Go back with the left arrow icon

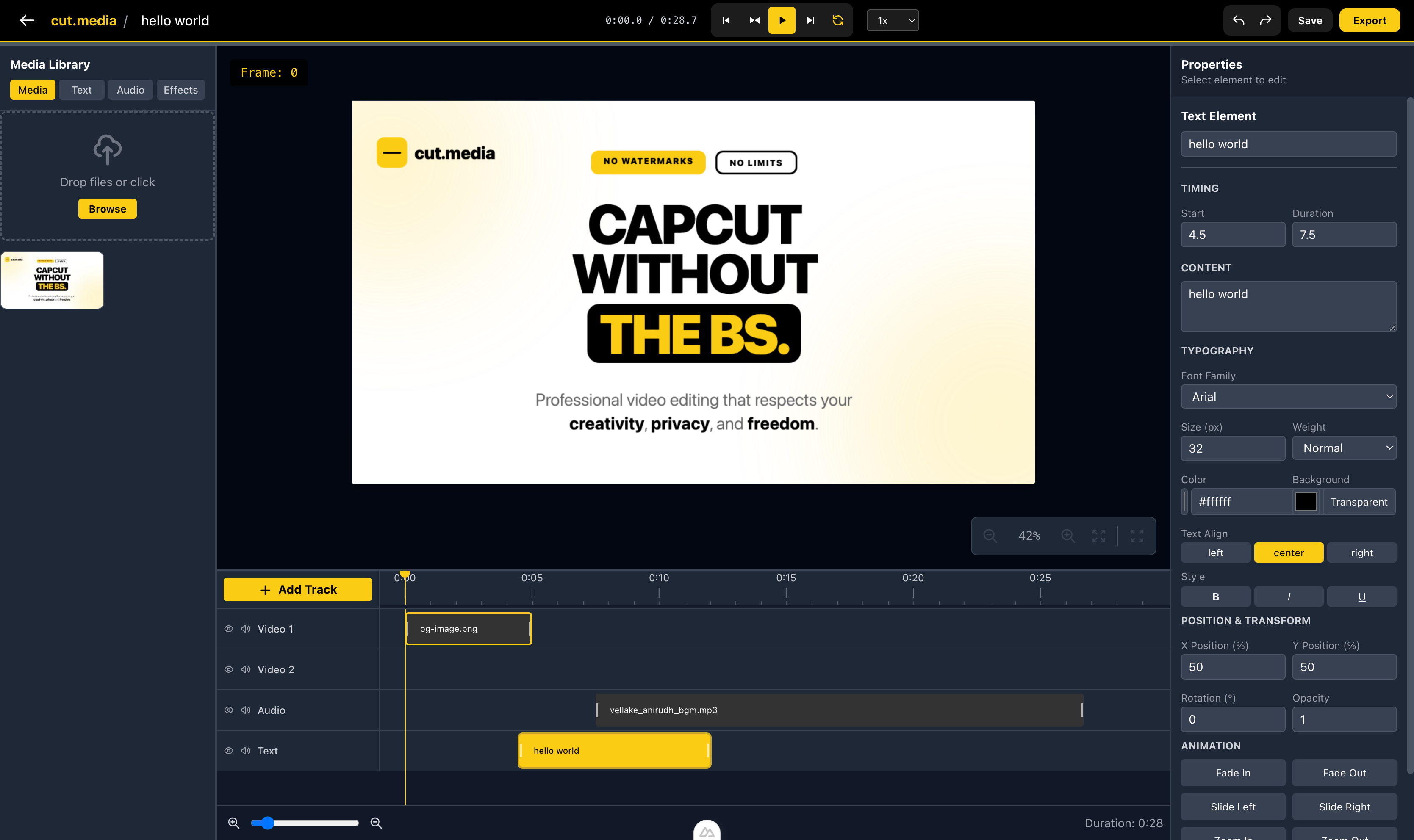coord(27,20)
